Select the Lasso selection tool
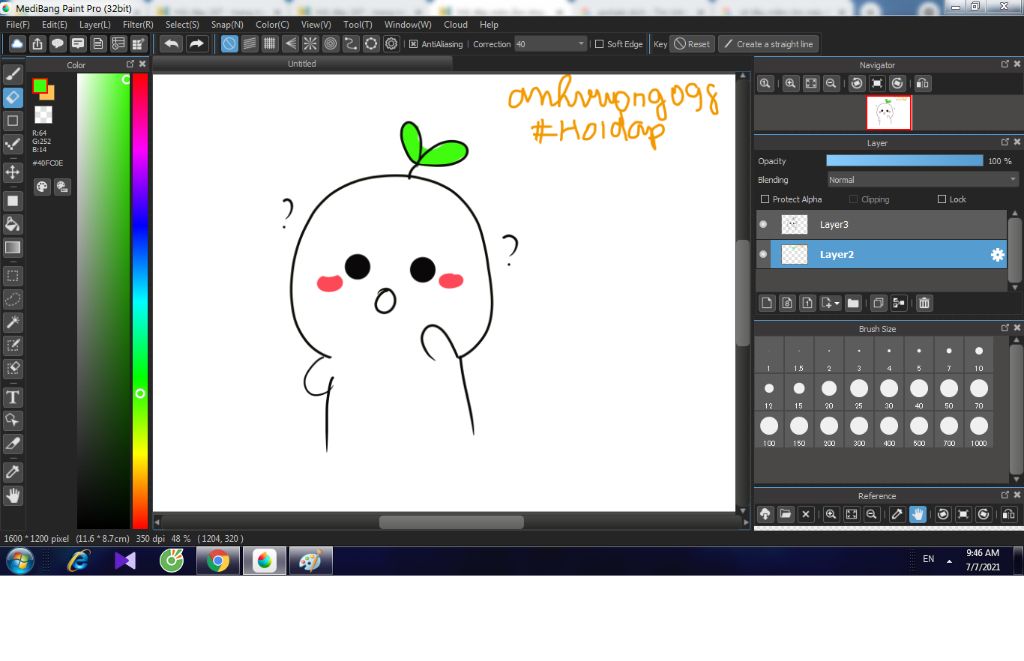1024x661 pixels. coord(12,299)
